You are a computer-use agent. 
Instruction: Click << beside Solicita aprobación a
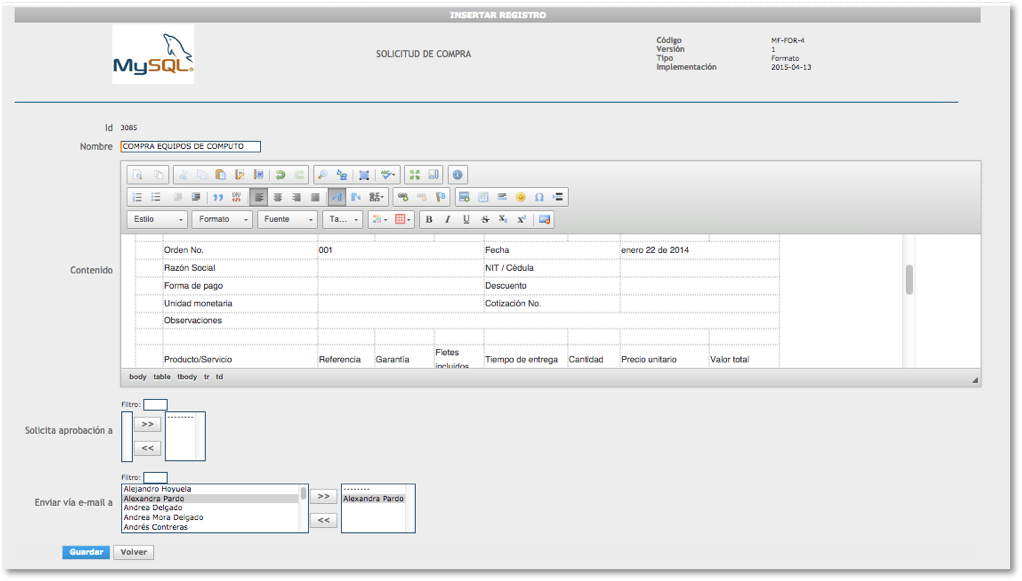click(x=148, y=448)
